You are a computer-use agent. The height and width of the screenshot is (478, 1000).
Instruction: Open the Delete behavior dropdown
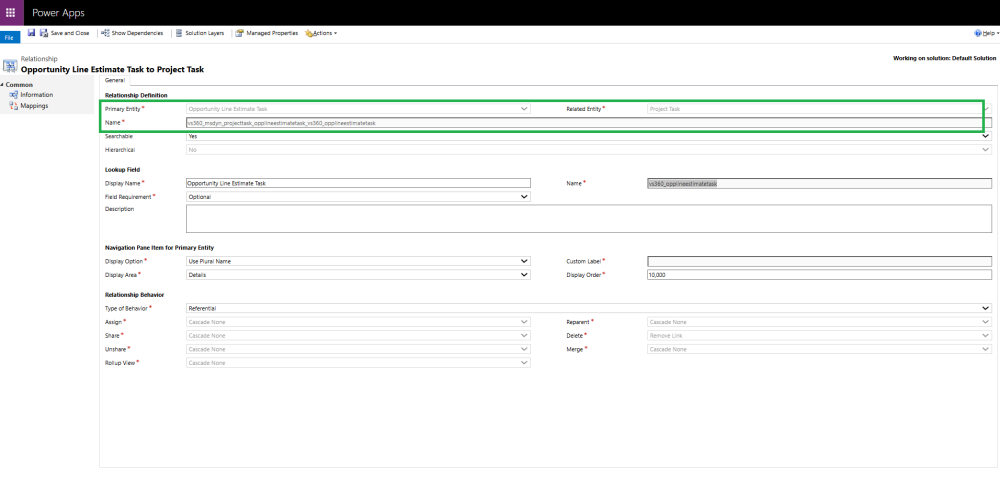coord(819,335)
